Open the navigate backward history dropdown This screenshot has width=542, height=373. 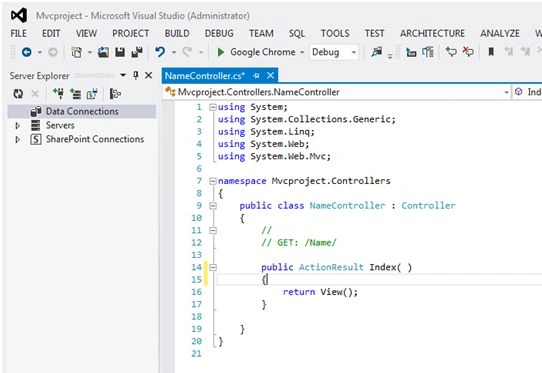pyautogui.click(x=40, y=52)
